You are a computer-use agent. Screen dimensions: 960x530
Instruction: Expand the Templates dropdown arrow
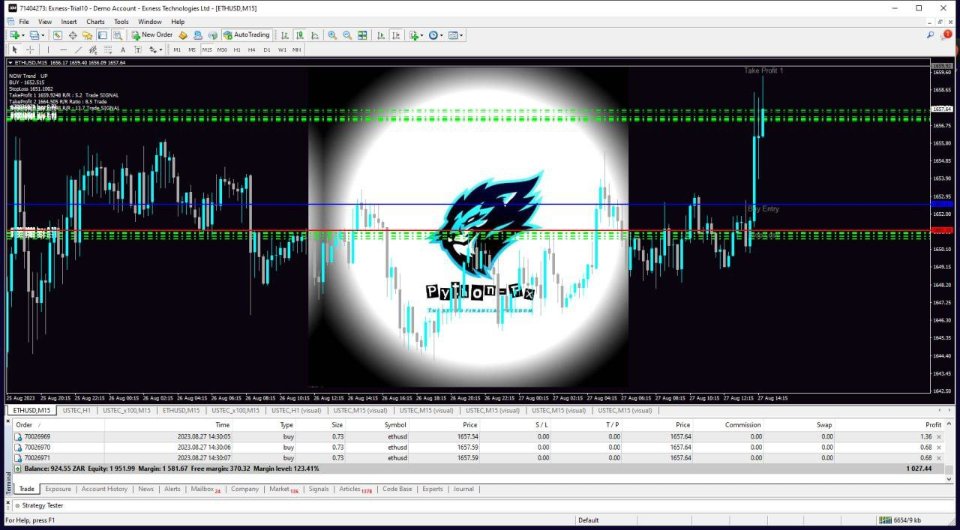461,35
